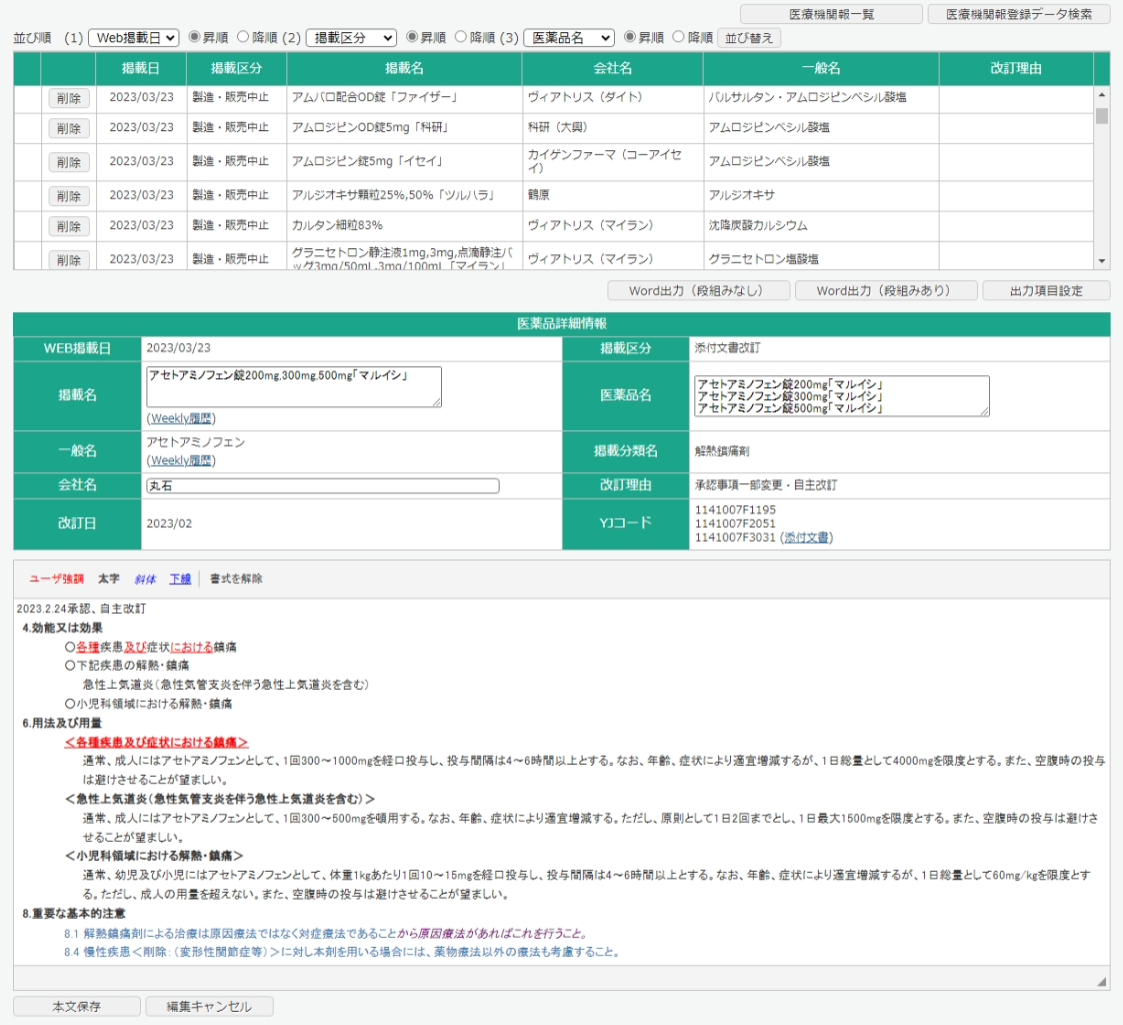1123x1025 pixels.
Task: Click 書式を解除 to clear formatting
Action: (x=236, y=579)
